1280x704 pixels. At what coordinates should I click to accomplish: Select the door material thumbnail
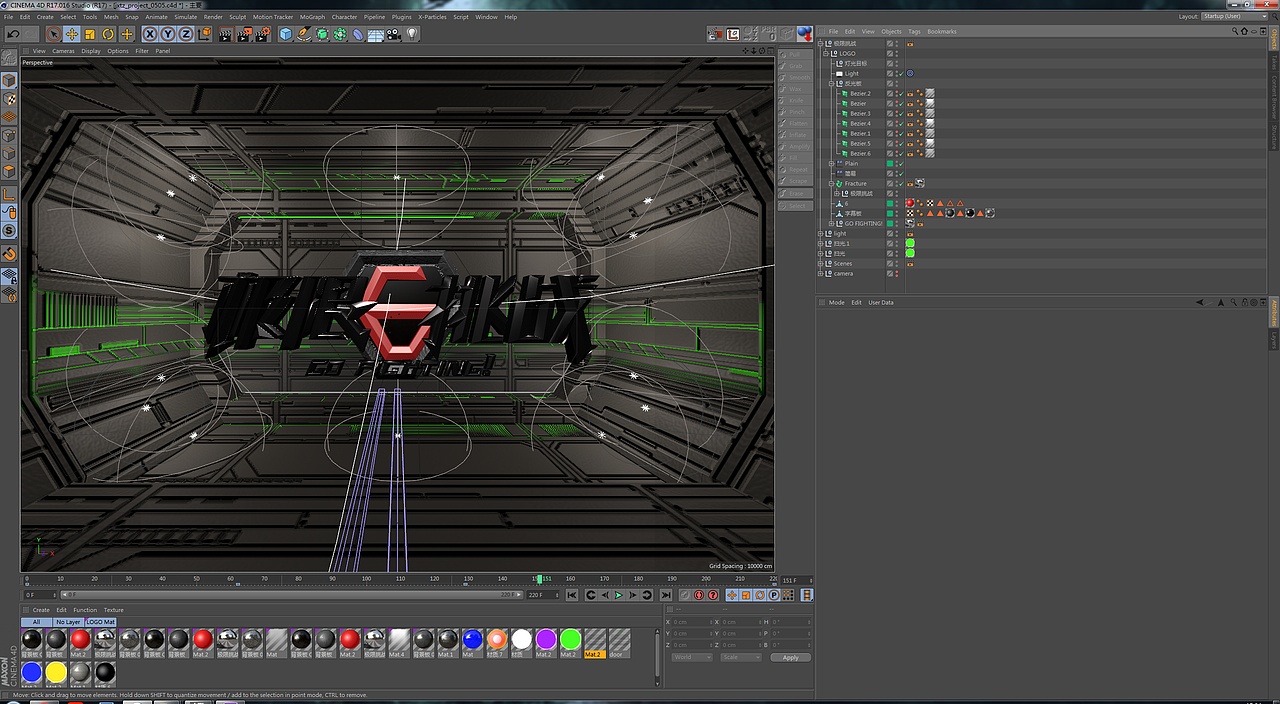[619, 642]
